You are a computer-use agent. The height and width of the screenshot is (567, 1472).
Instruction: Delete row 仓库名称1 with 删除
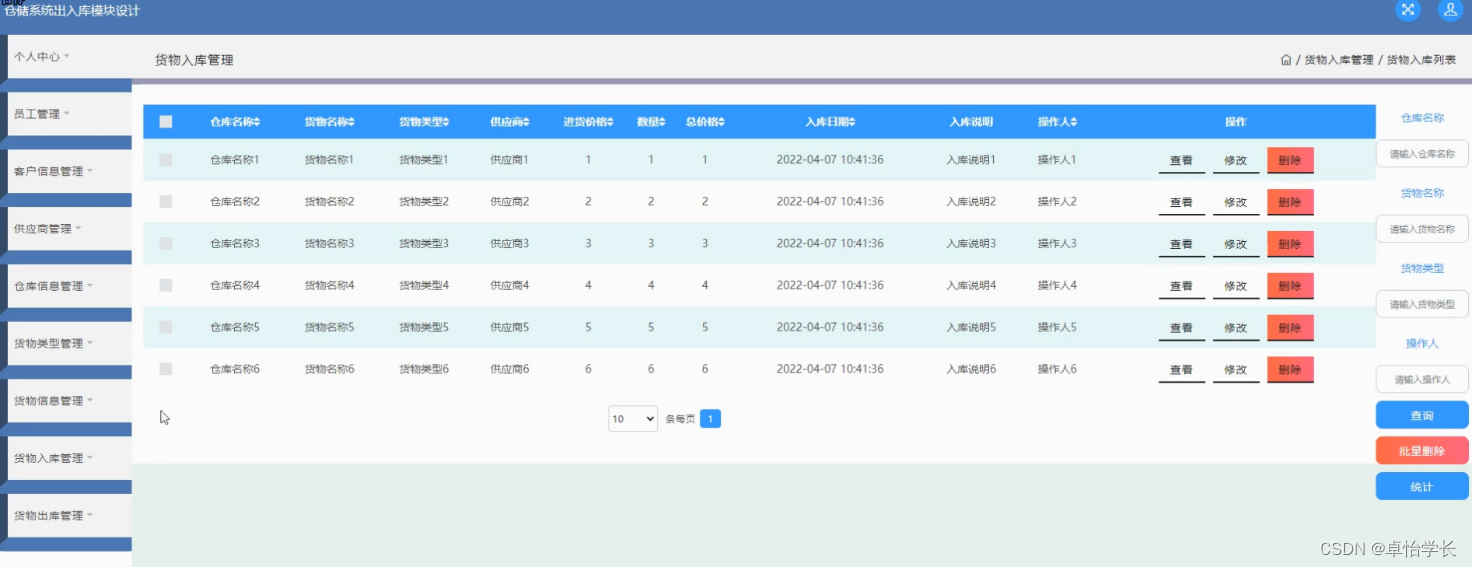click(1290, 160)
